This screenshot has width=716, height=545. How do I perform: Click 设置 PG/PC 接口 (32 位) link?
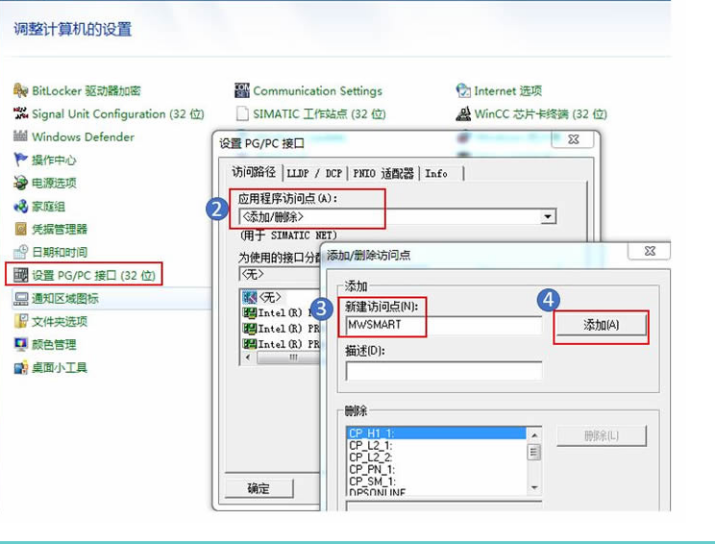coord(94,275)
